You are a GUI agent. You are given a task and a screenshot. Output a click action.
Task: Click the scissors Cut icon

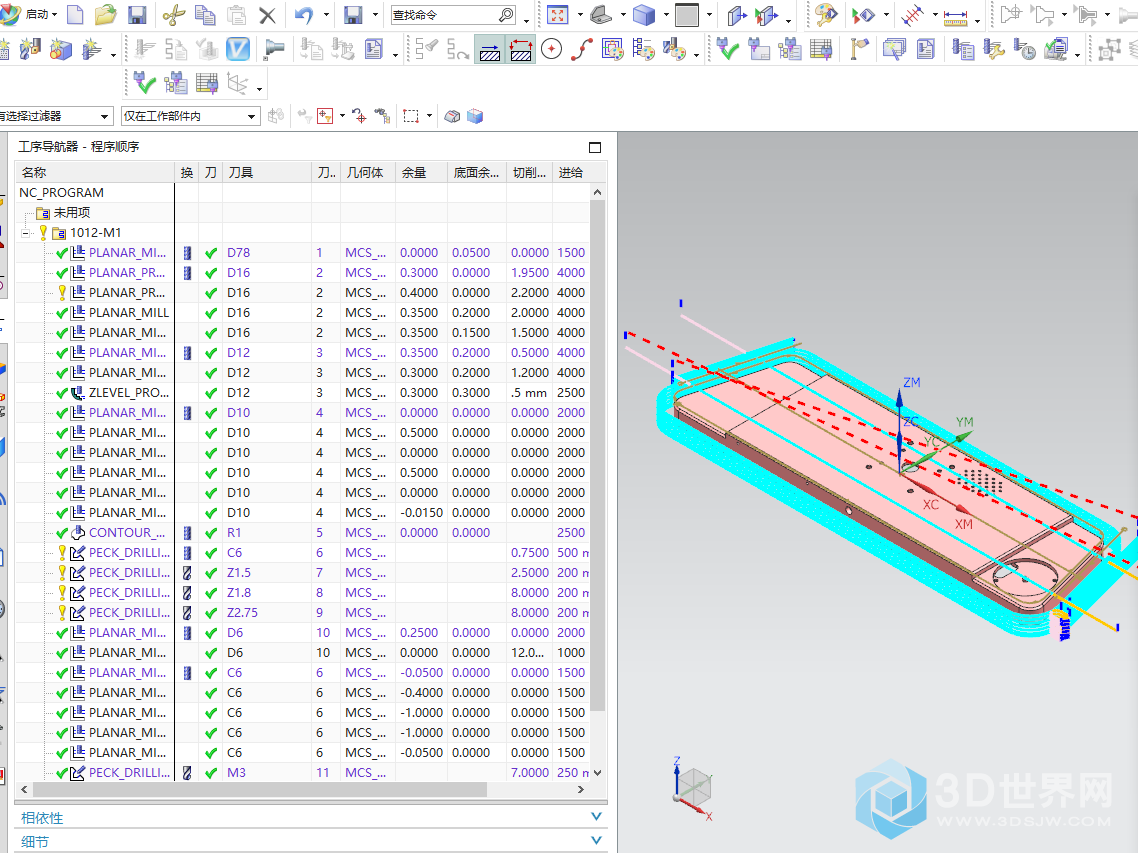pyautogui.click(x=173, y=15)
